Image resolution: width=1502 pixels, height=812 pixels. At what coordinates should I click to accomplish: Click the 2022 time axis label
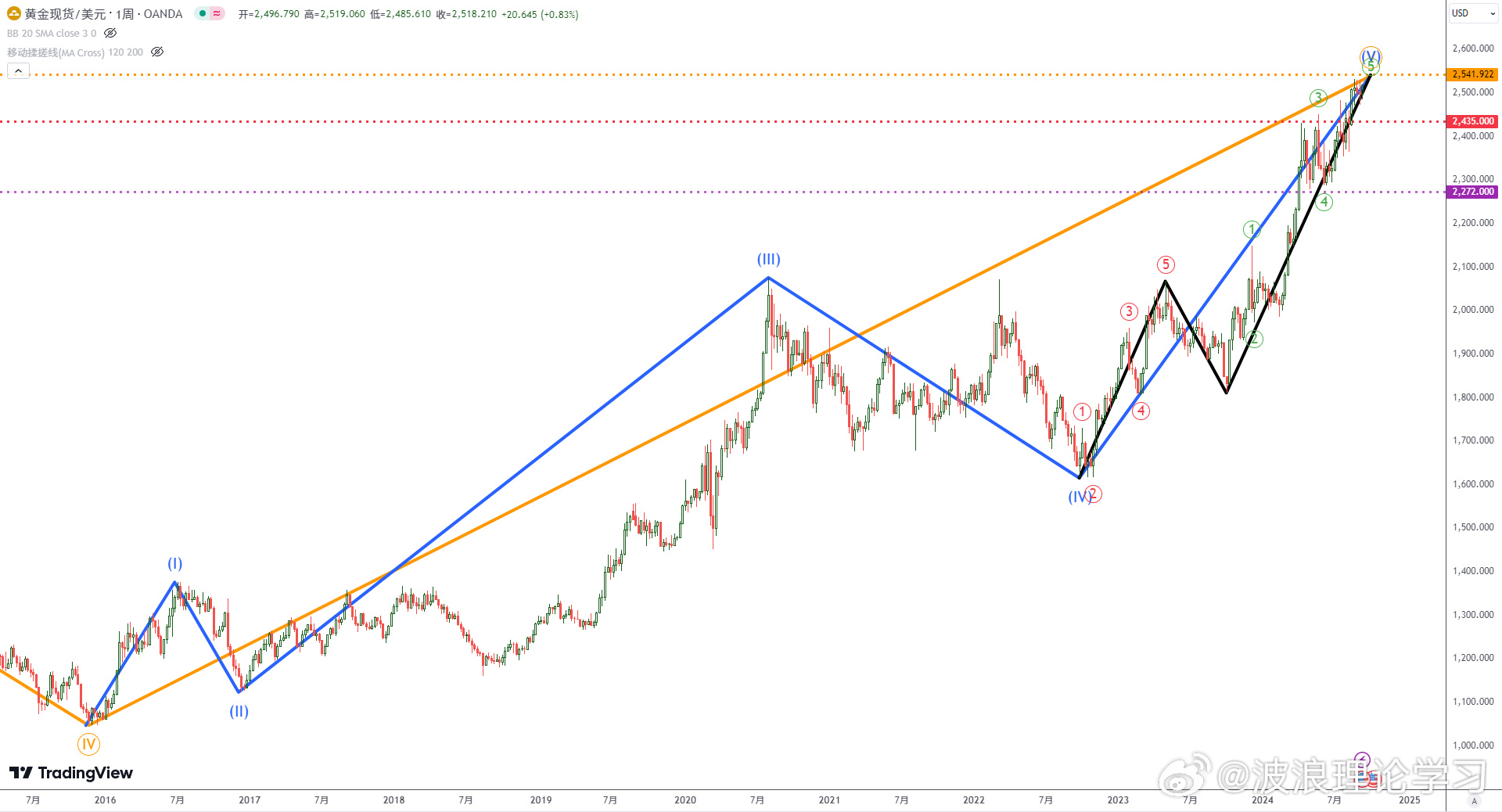[974, 799]
